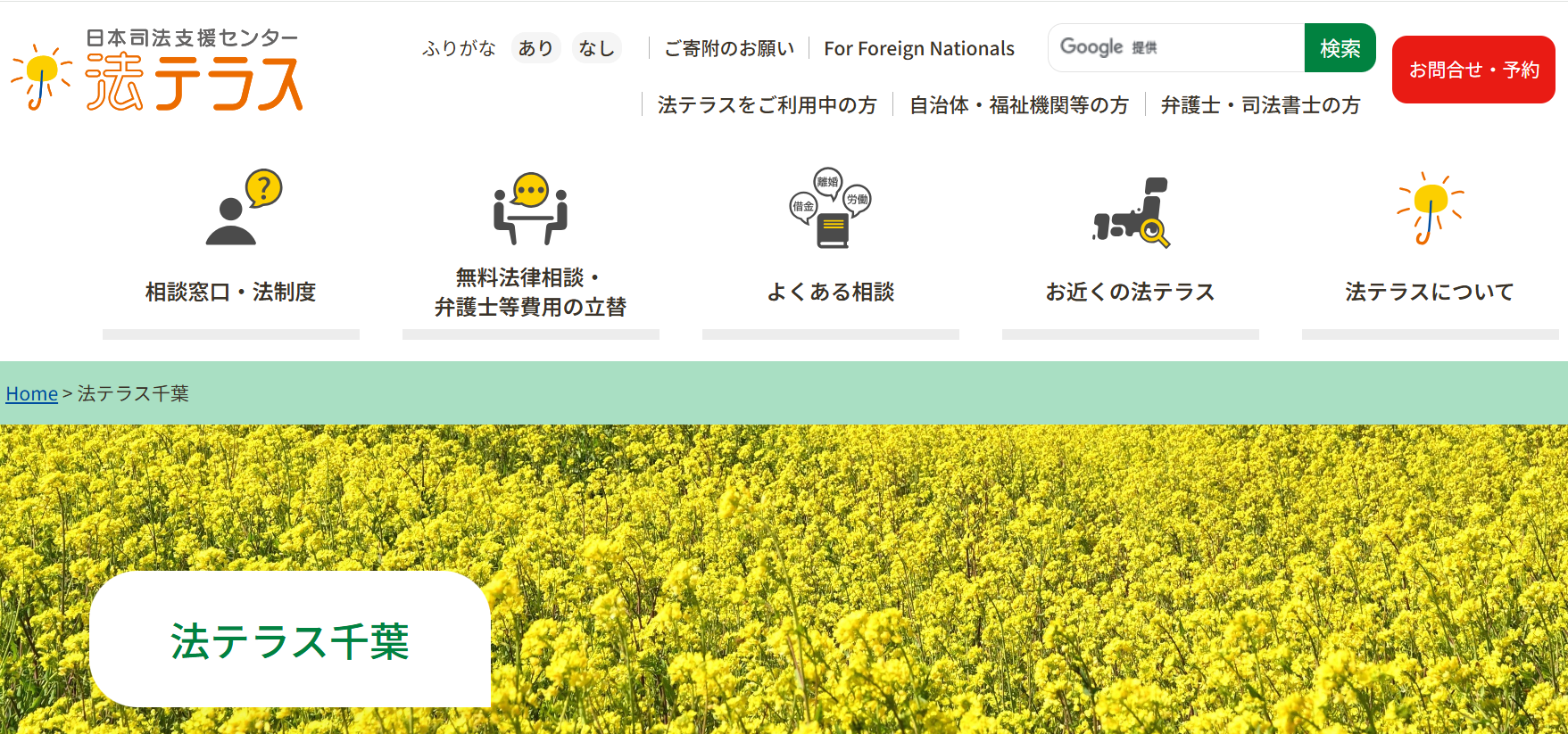Screen dimensions: 1568x734
Task: Expand the よくある相談 menu label
Action: coord(830,292)
